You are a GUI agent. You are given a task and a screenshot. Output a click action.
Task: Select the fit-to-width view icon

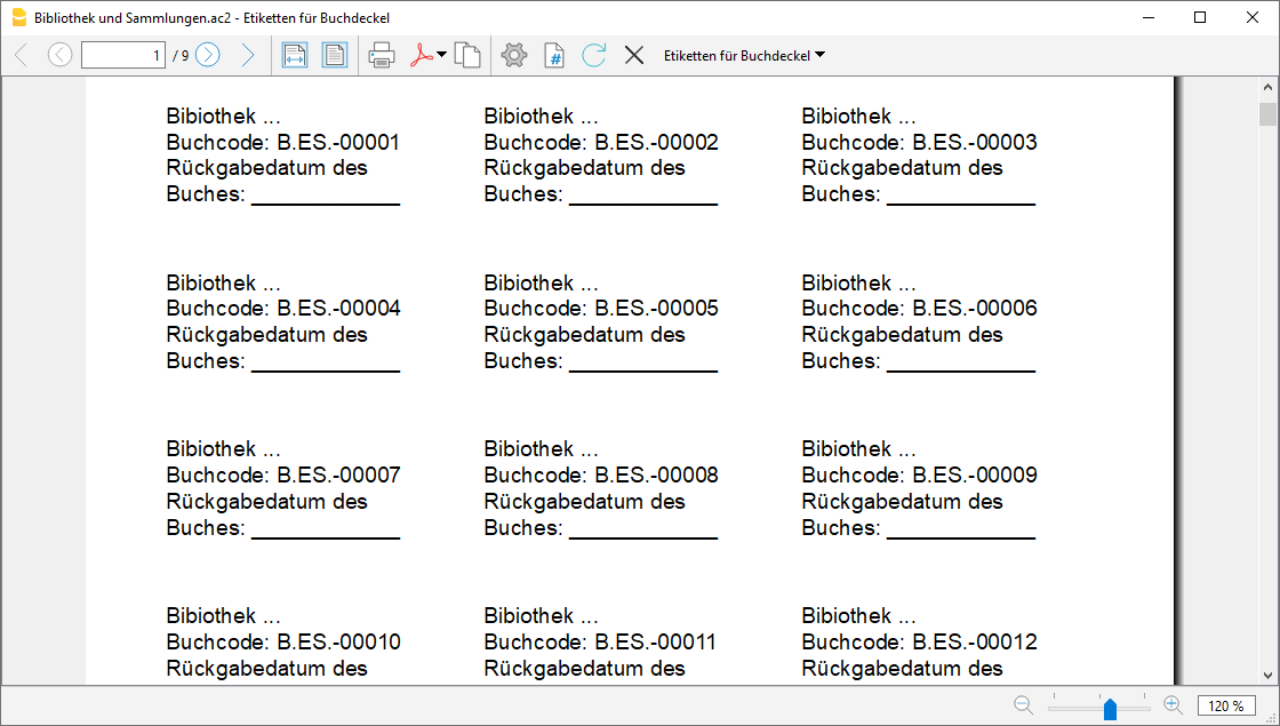(x=294, y=55)
